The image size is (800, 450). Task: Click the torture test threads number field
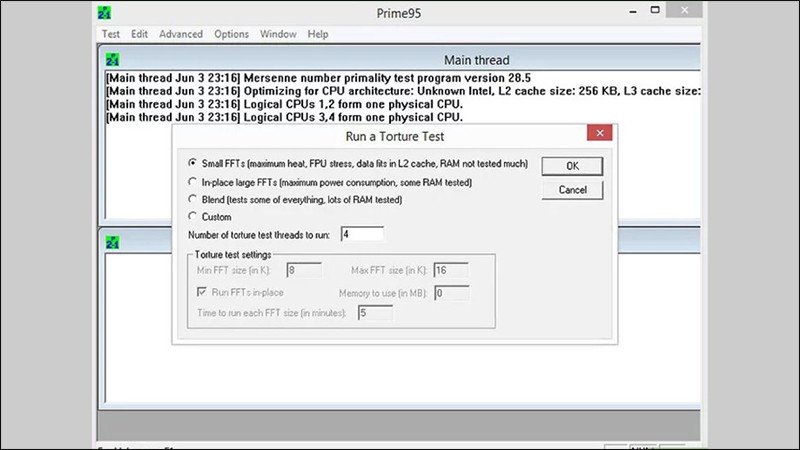point(362,234)
